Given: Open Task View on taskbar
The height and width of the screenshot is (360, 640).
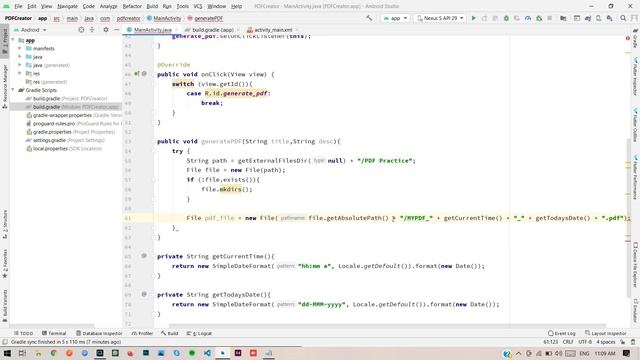Looking at the screenshot, I should click(x=22, y=353).
